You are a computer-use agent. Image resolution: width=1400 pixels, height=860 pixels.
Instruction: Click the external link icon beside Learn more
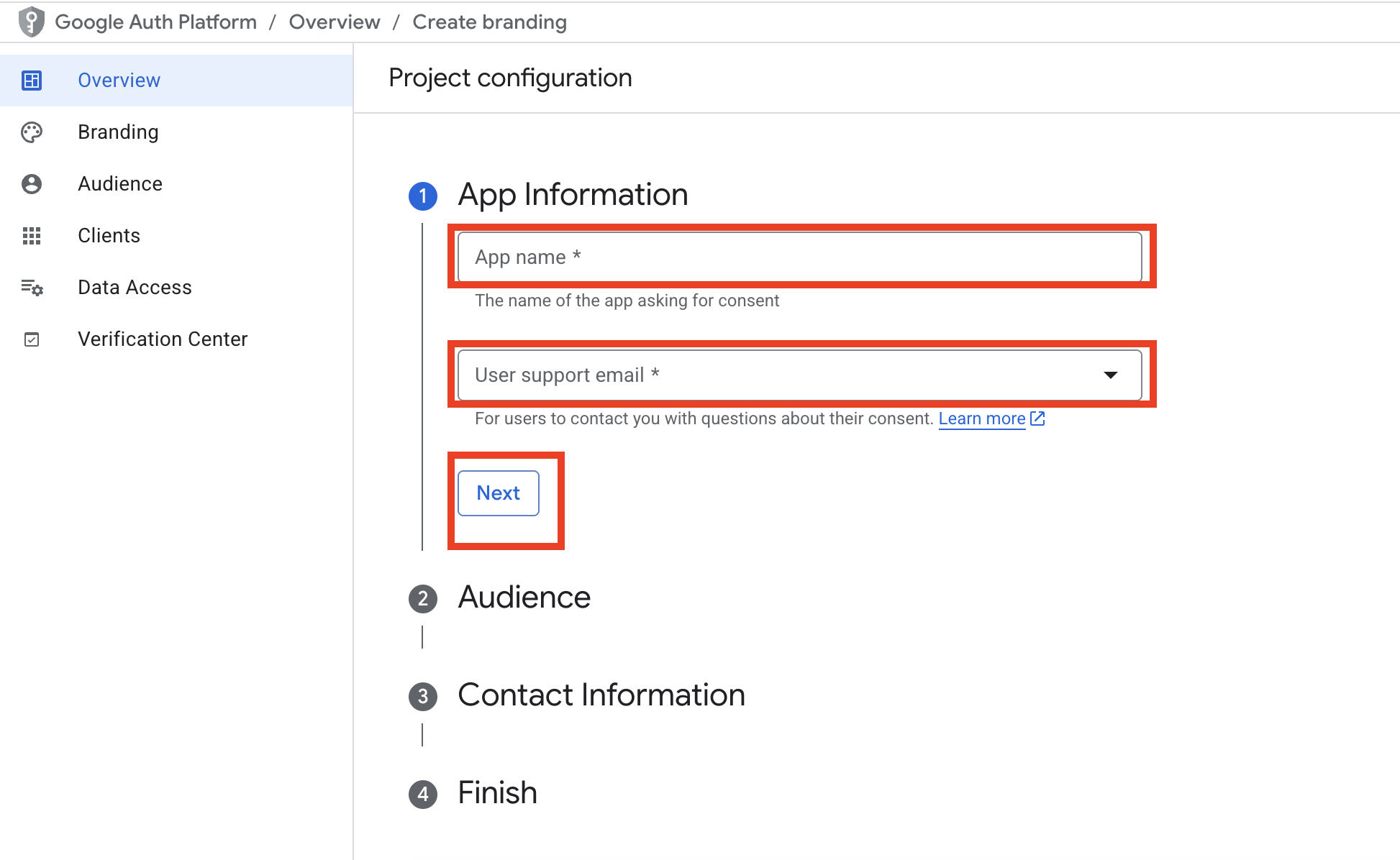1037,418
